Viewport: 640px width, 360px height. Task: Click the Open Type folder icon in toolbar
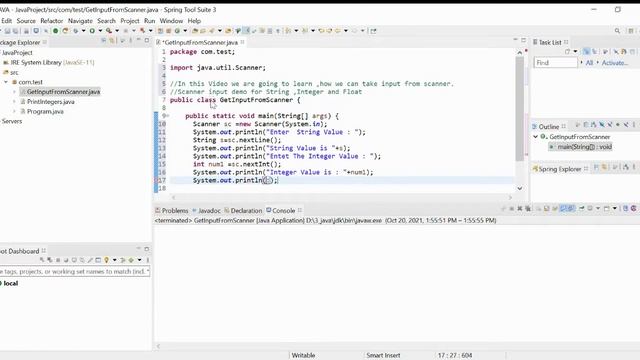(x=195, y=31)
